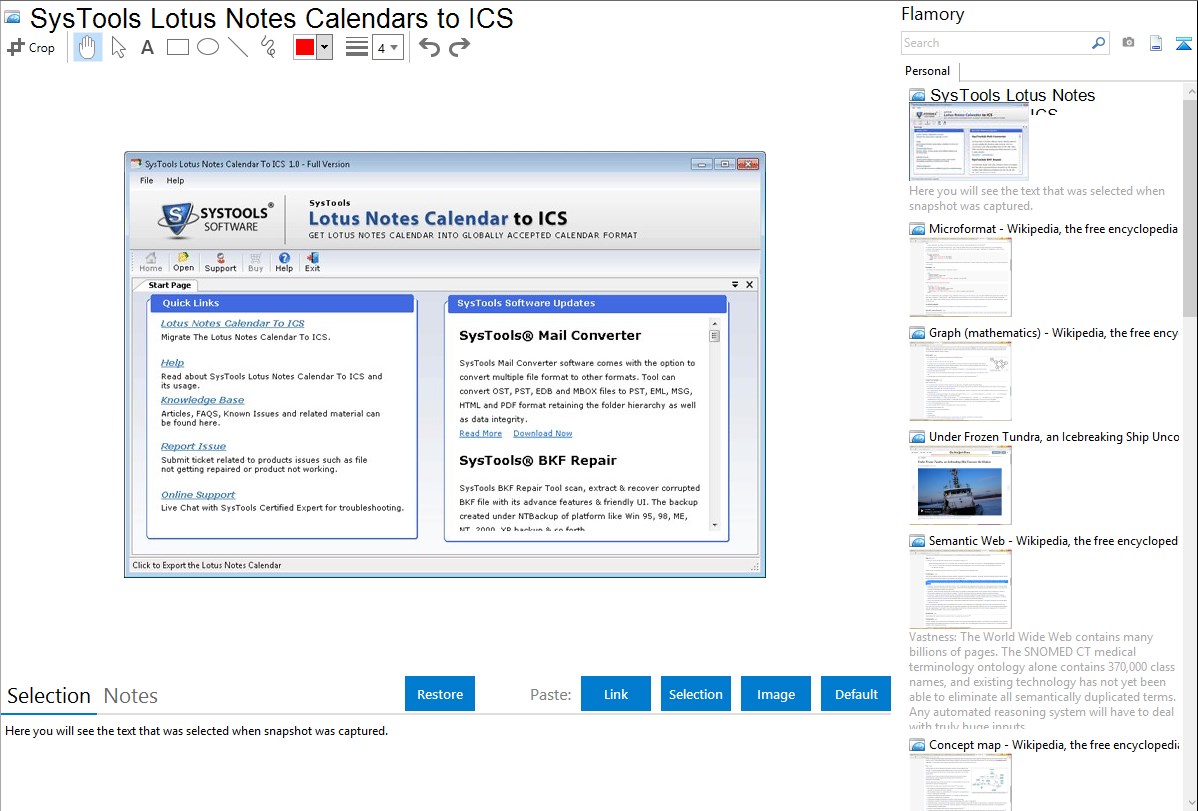Viewport: 1198px width, 811px height.
Task: Choose the arrow pointer tool
Action: point(118,47)
